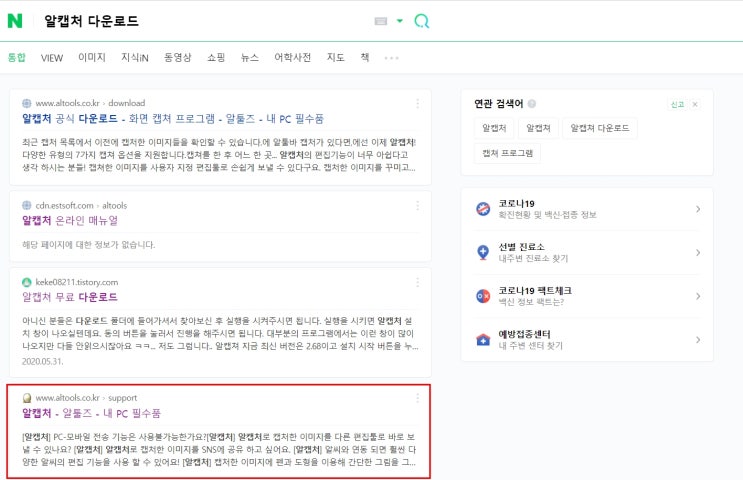Image resolution: width=743 pixels, height=480 pixels.
Task: Select the 동영상 tab
Action: 178,57
